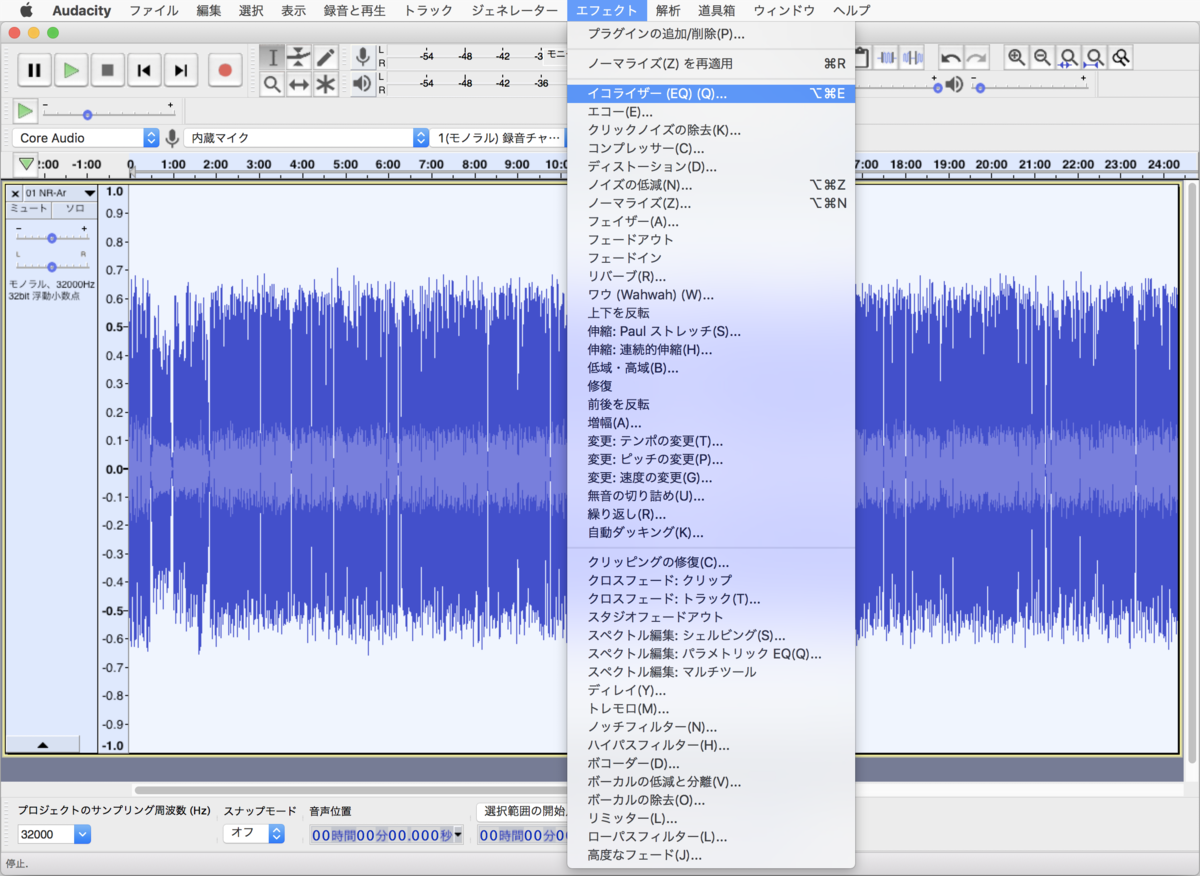Open the 解析 menu in the menu bar
Screen dimensions: 1200x876
click(x=669, y=11)
